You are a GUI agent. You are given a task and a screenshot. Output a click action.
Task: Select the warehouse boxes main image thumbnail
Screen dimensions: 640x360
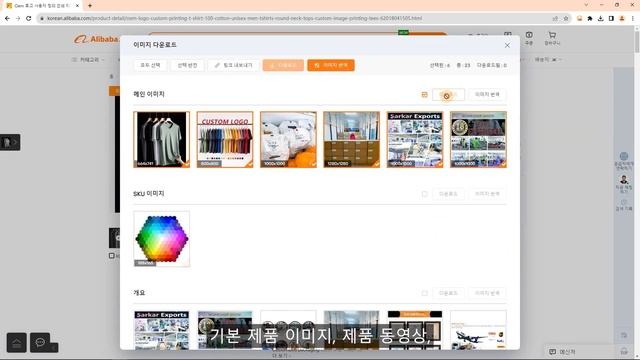pos(351,140)
